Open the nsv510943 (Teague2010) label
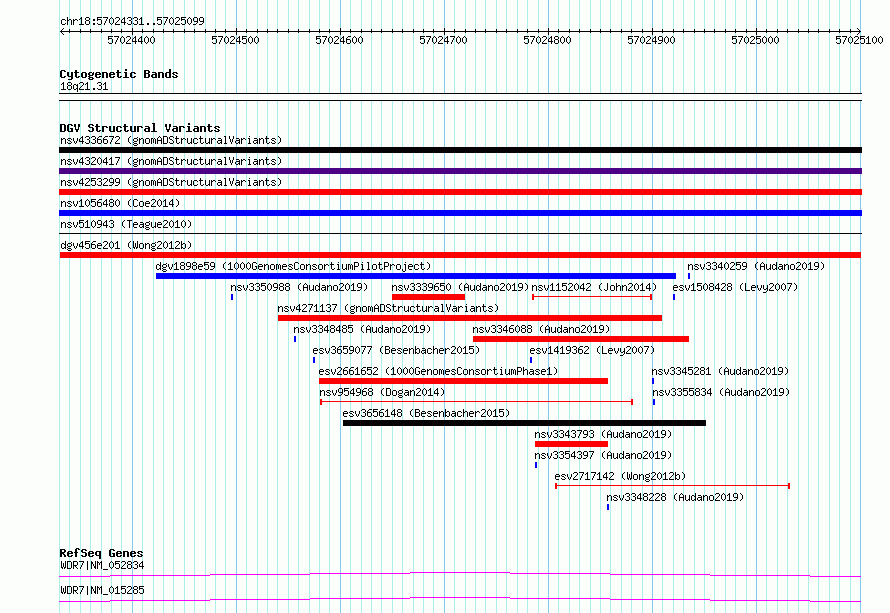This screenshot has height=613, width=890. point(126,224)
